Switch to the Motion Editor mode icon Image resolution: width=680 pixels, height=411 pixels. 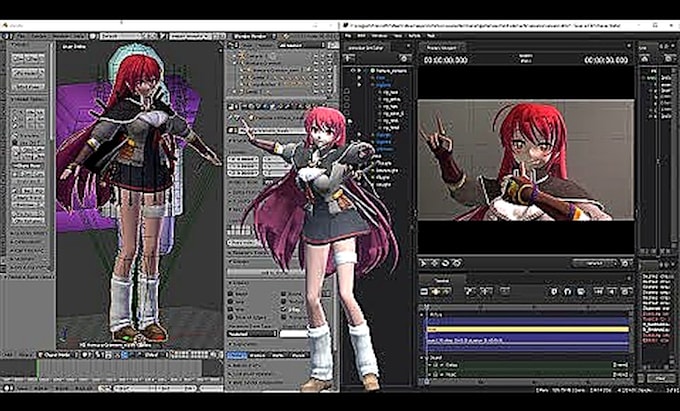[x=435, y=292]
